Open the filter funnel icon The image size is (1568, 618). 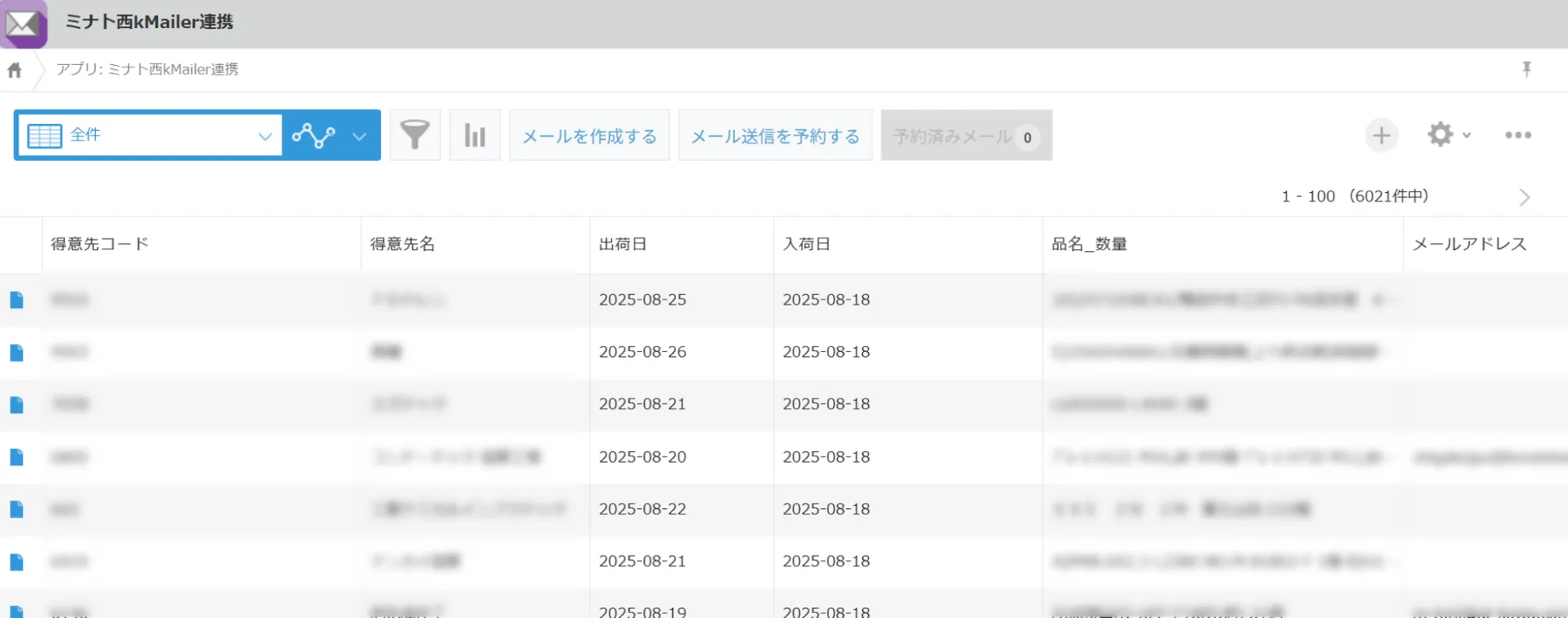pos(415,136)
